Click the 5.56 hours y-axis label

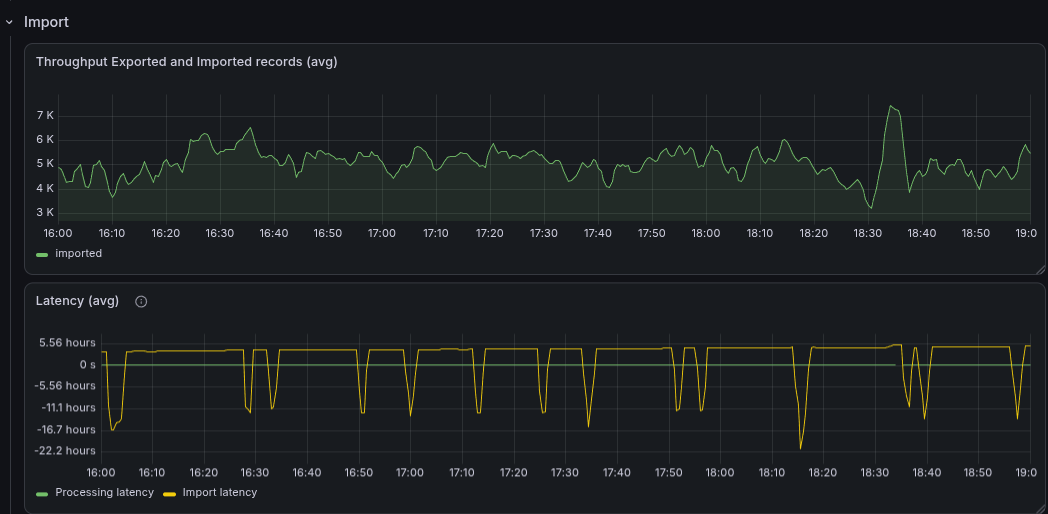(x=68, y=343)
